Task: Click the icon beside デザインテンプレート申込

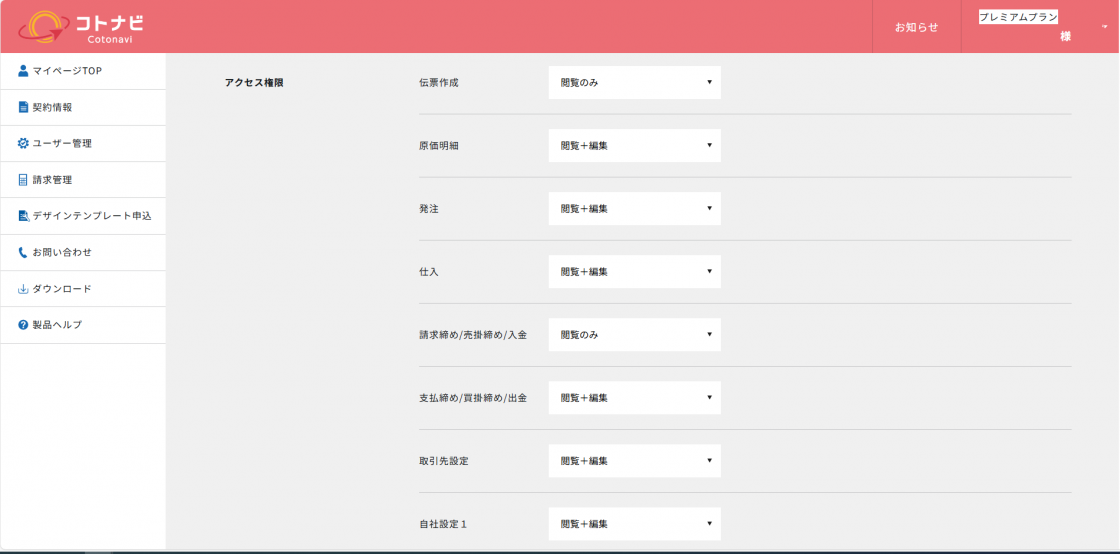Action: 23,216
